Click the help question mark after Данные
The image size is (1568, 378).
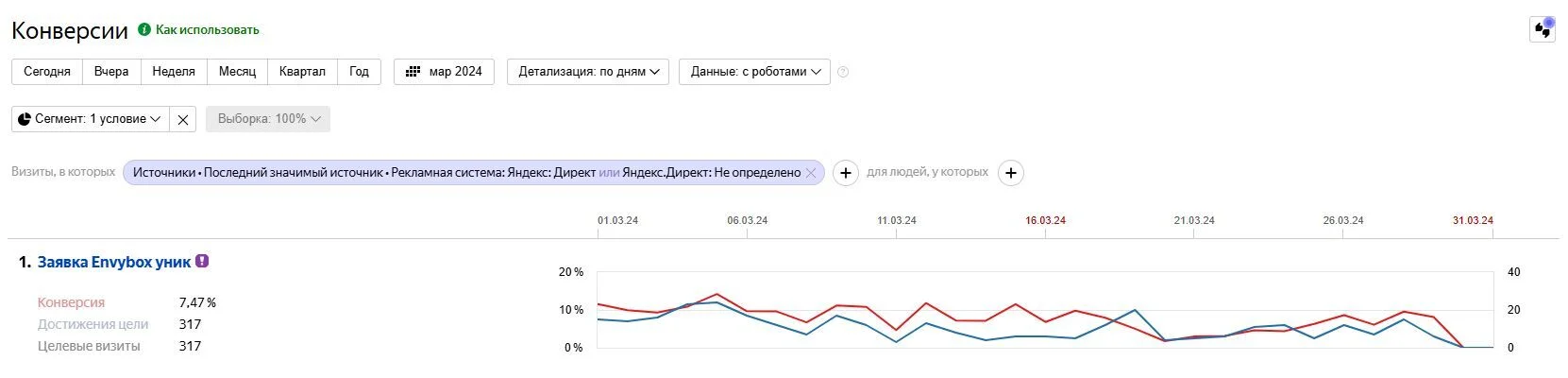pos(843,72)
